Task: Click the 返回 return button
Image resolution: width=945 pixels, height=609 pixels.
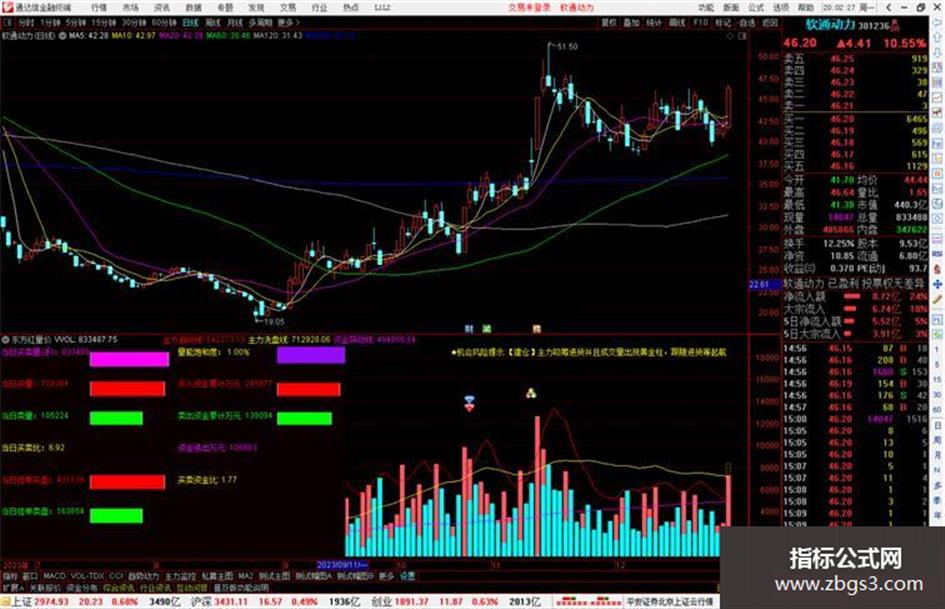Action: pyautogui.click(x=770, y=23)
